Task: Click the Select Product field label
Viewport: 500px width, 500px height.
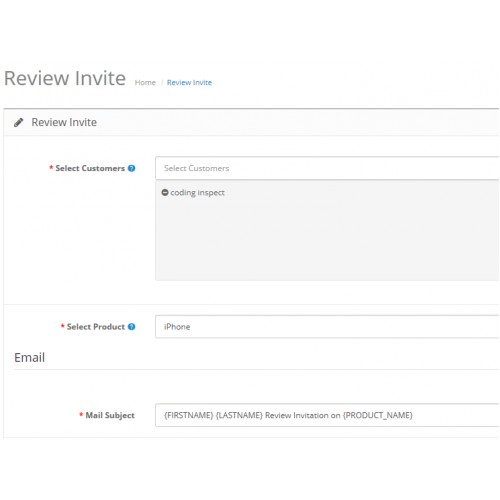Action: (x=96, y=326)
